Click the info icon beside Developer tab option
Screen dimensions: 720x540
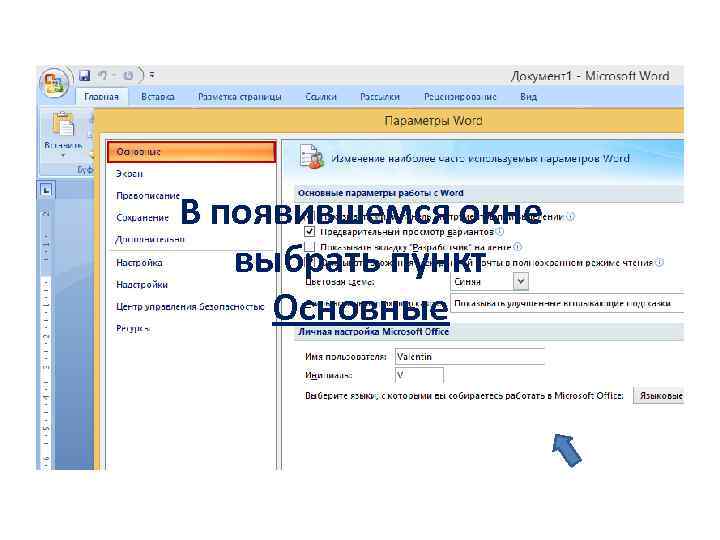point(518,247)
